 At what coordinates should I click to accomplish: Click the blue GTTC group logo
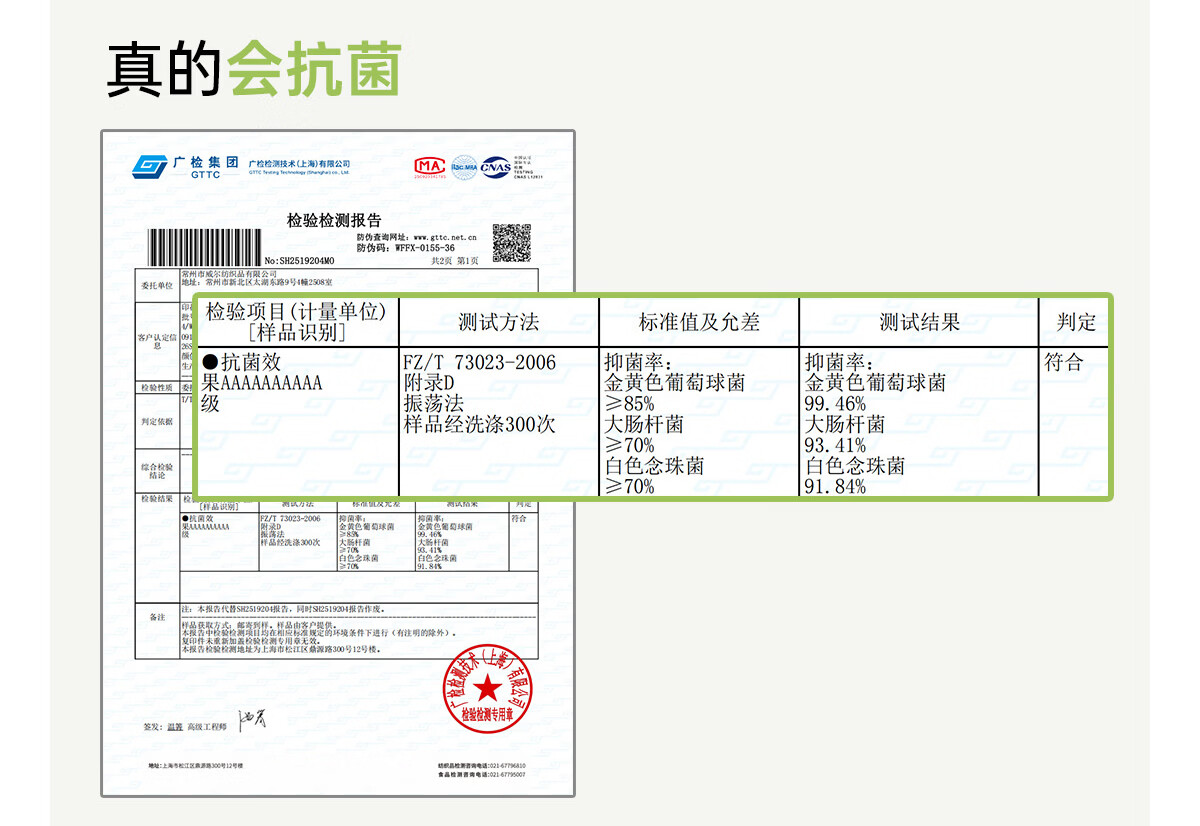coord(151,166)
